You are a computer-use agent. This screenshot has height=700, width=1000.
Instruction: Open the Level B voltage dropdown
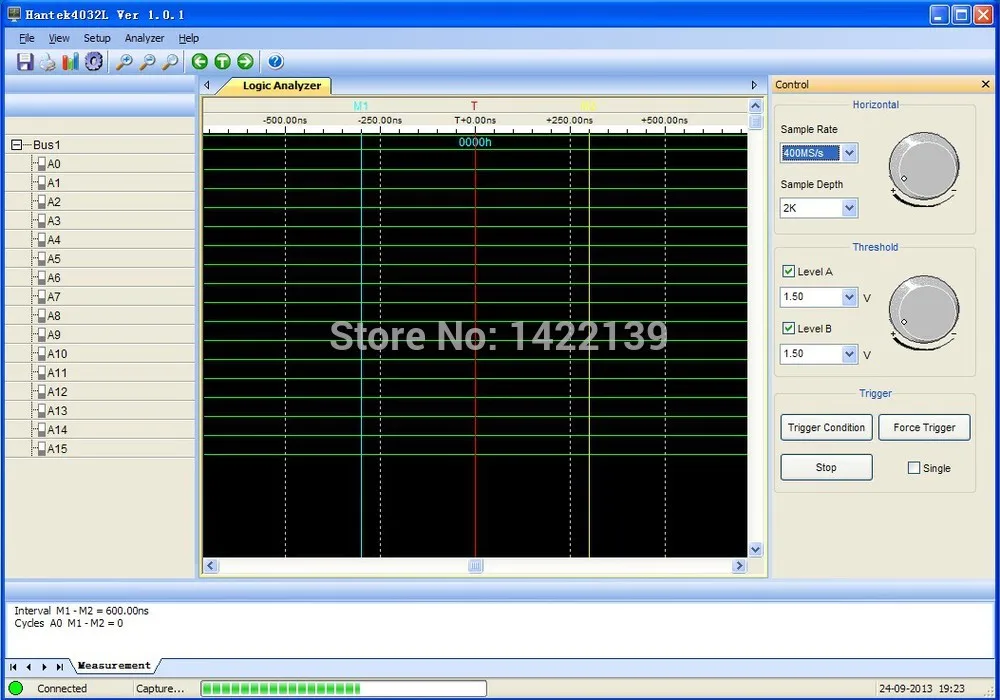coord(849,354)
